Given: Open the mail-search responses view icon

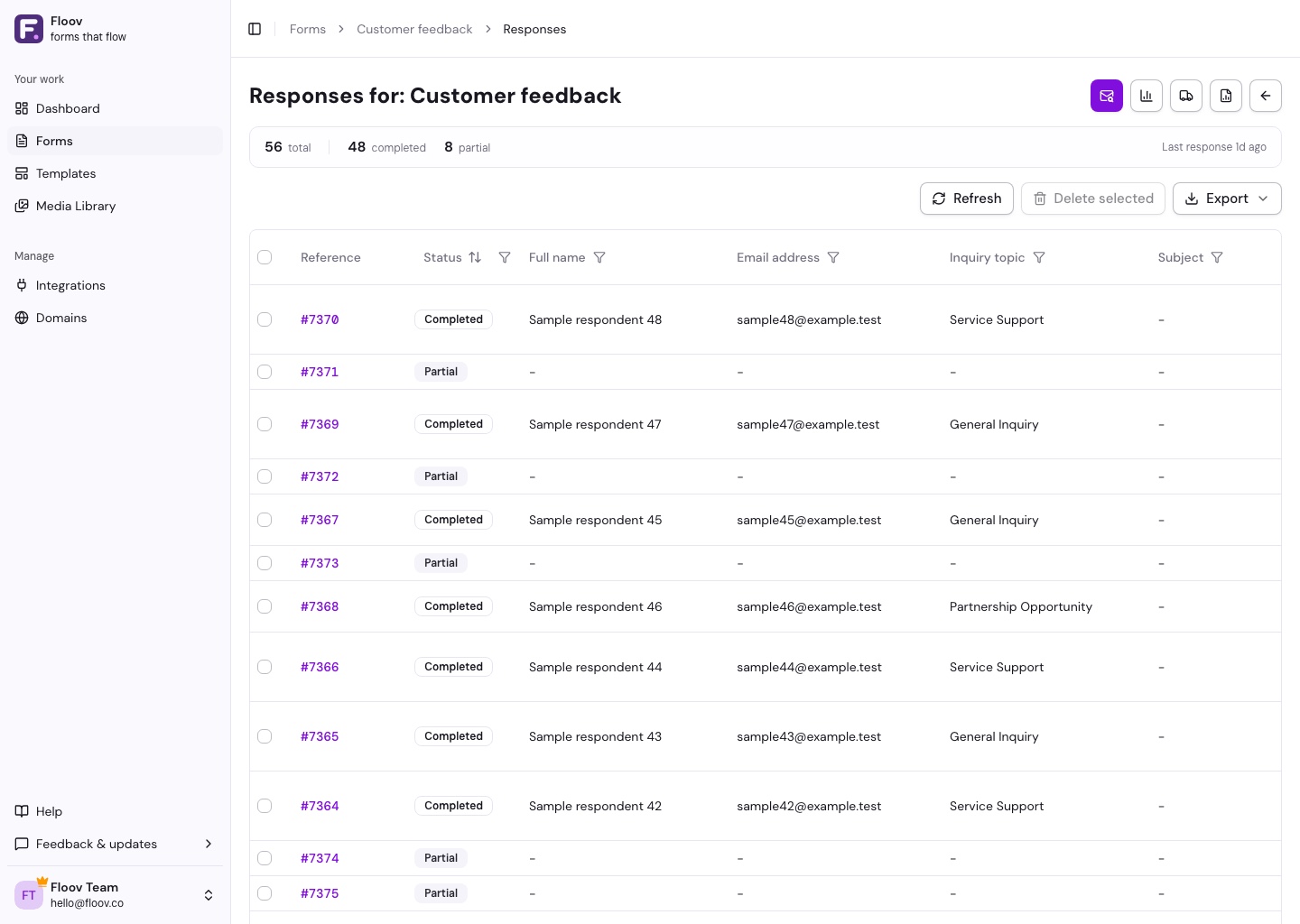Looking at the screenshot, I should pyautogui.click(x=1107, y=96).
